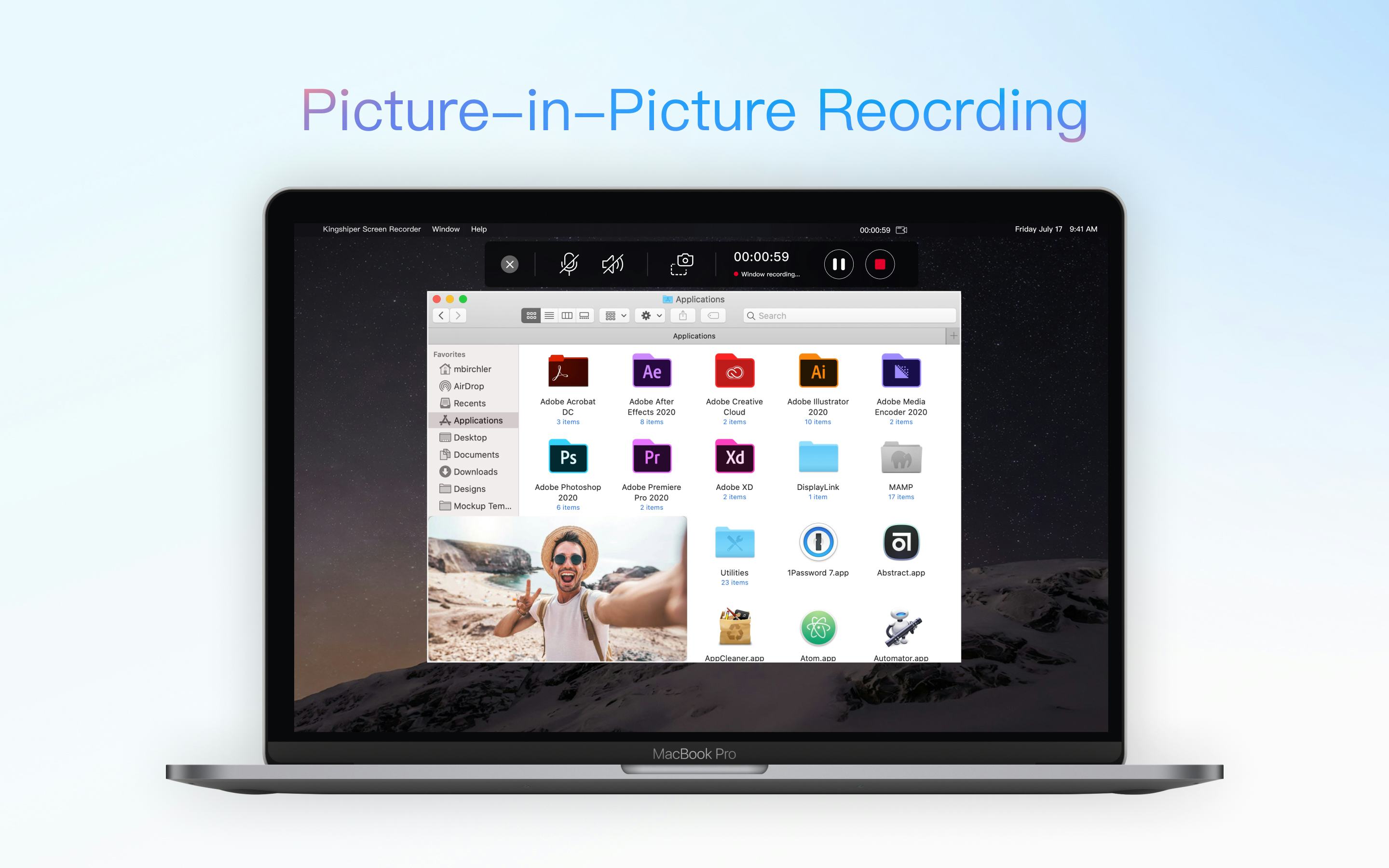
Task: Click the view options gear dropdown
Action: coord(648,316)
